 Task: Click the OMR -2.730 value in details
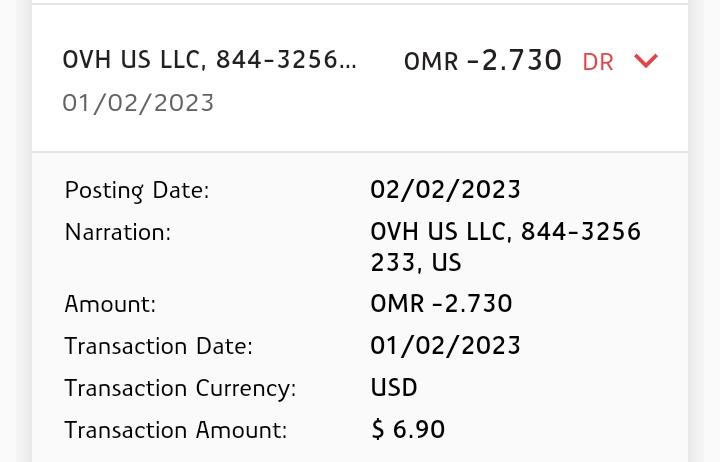coord(441,304)
